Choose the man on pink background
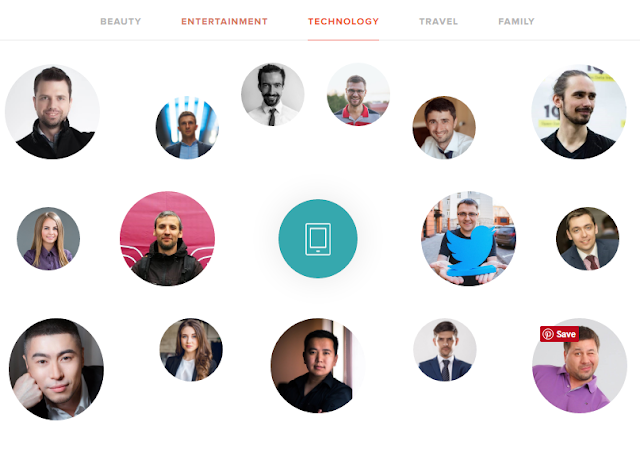Viewport: 640px width, 453px height. [167, 238]
